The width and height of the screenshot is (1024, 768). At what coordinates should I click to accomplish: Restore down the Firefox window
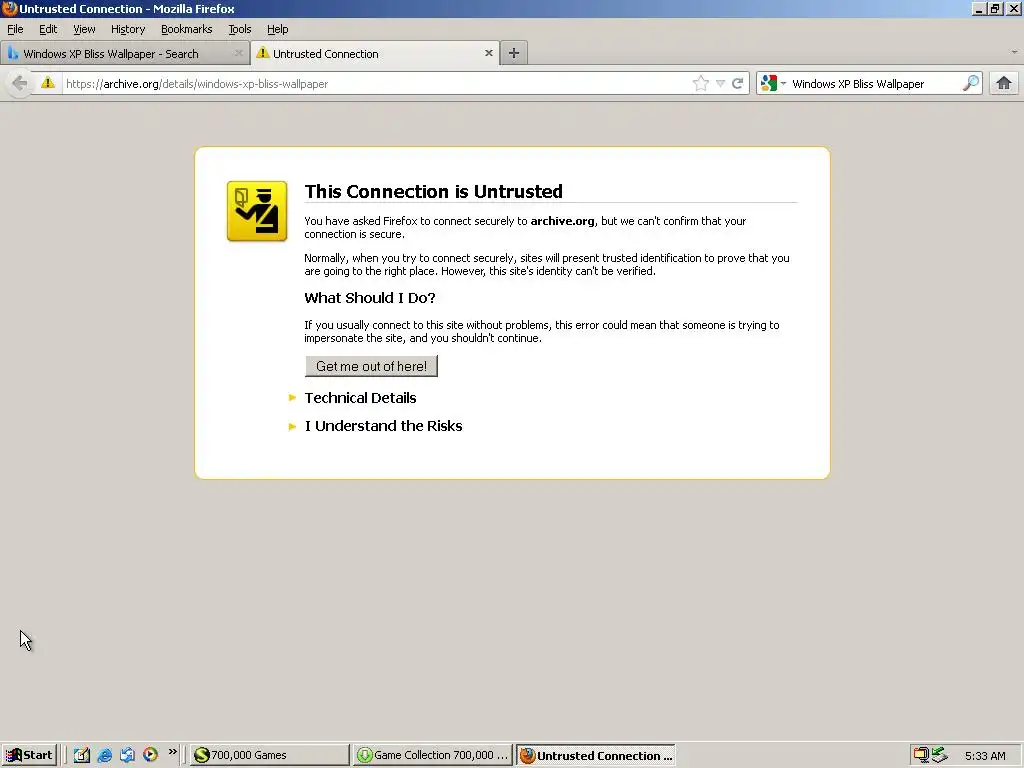(995, 9)
